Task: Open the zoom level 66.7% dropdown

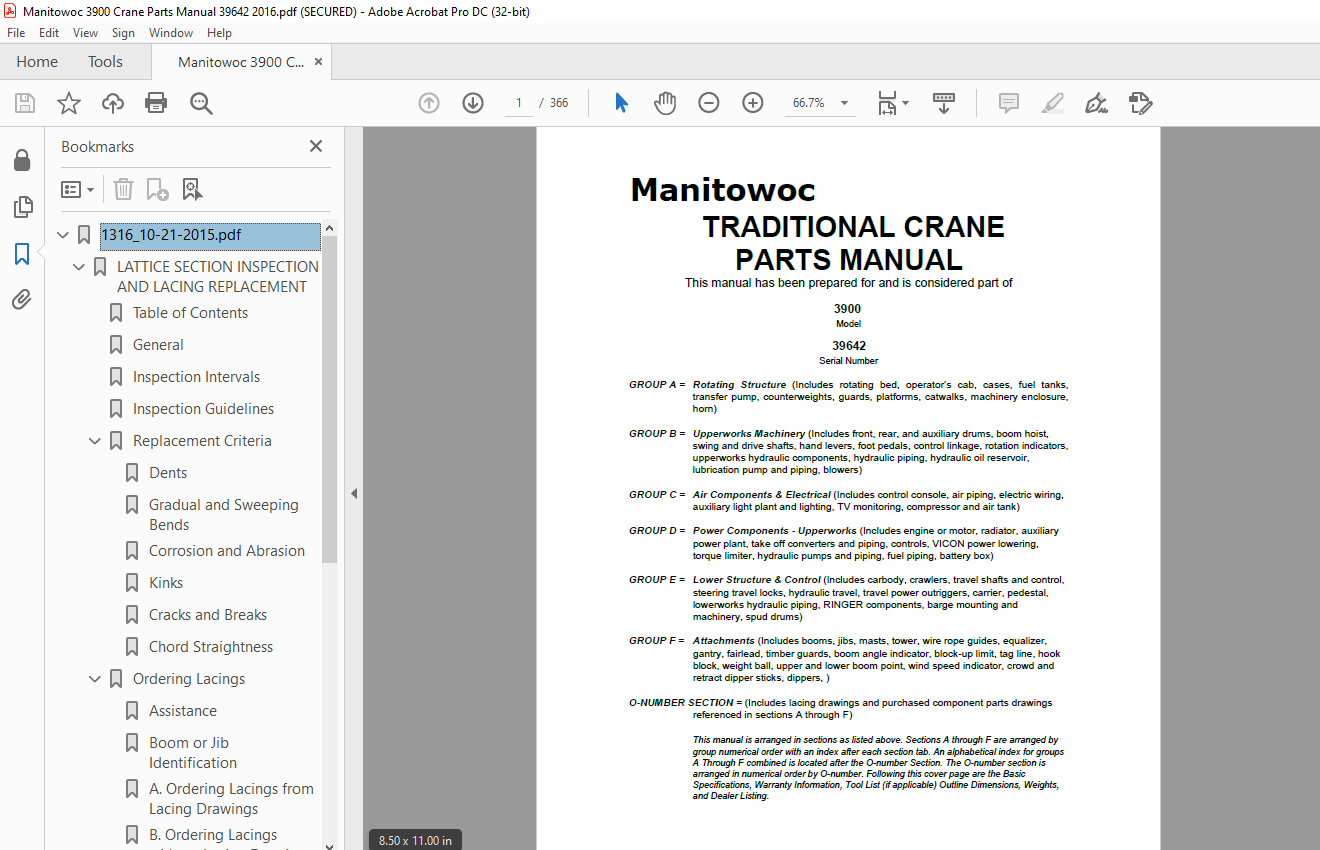Action: tap(845, 103)
